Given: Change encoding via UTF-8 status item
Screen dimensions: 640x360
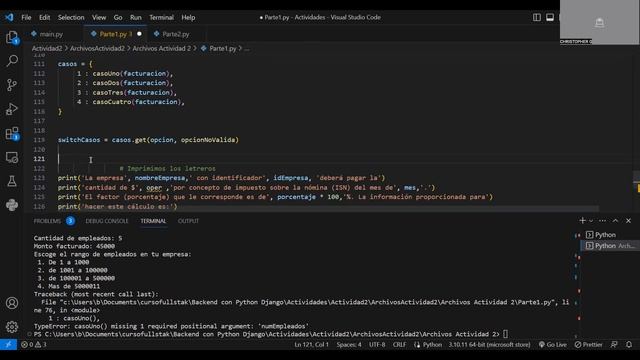Looking at the screenshot, I should pos(377,344).
